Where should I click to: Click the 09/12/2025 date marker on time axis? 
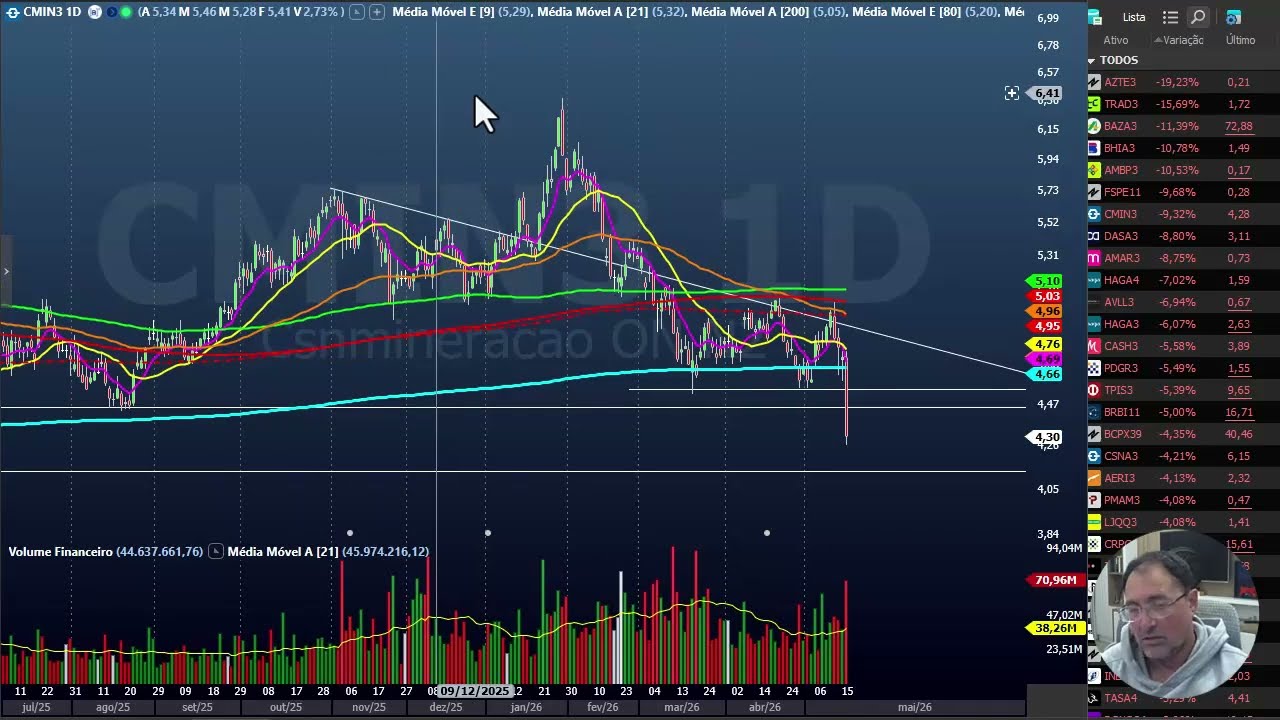(x=475, y=691)
